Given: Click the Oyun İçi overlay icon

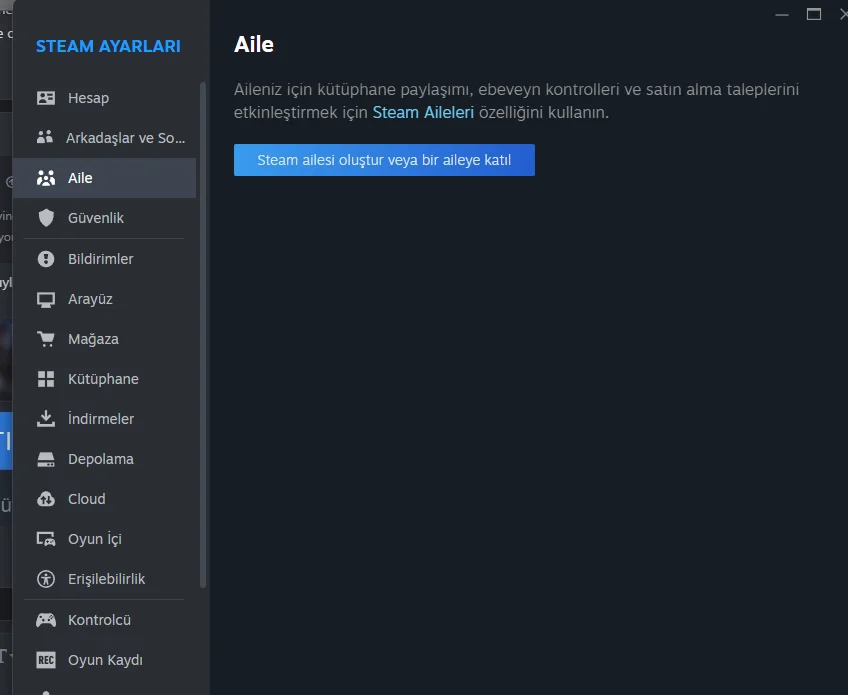Looking at the screenshot, I should (x=46, y=539).
